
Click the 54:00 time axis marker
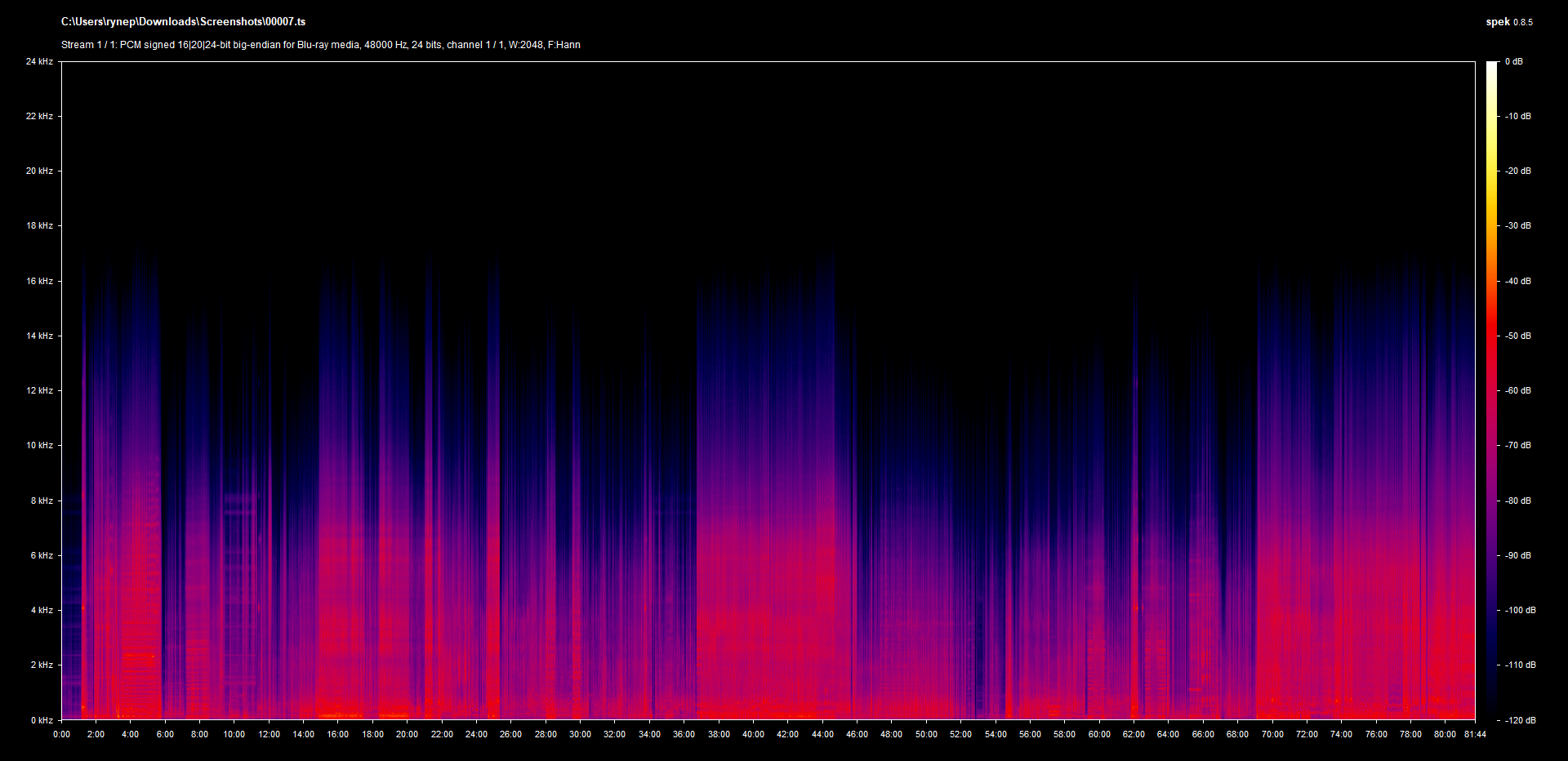[x=996, y=734]
